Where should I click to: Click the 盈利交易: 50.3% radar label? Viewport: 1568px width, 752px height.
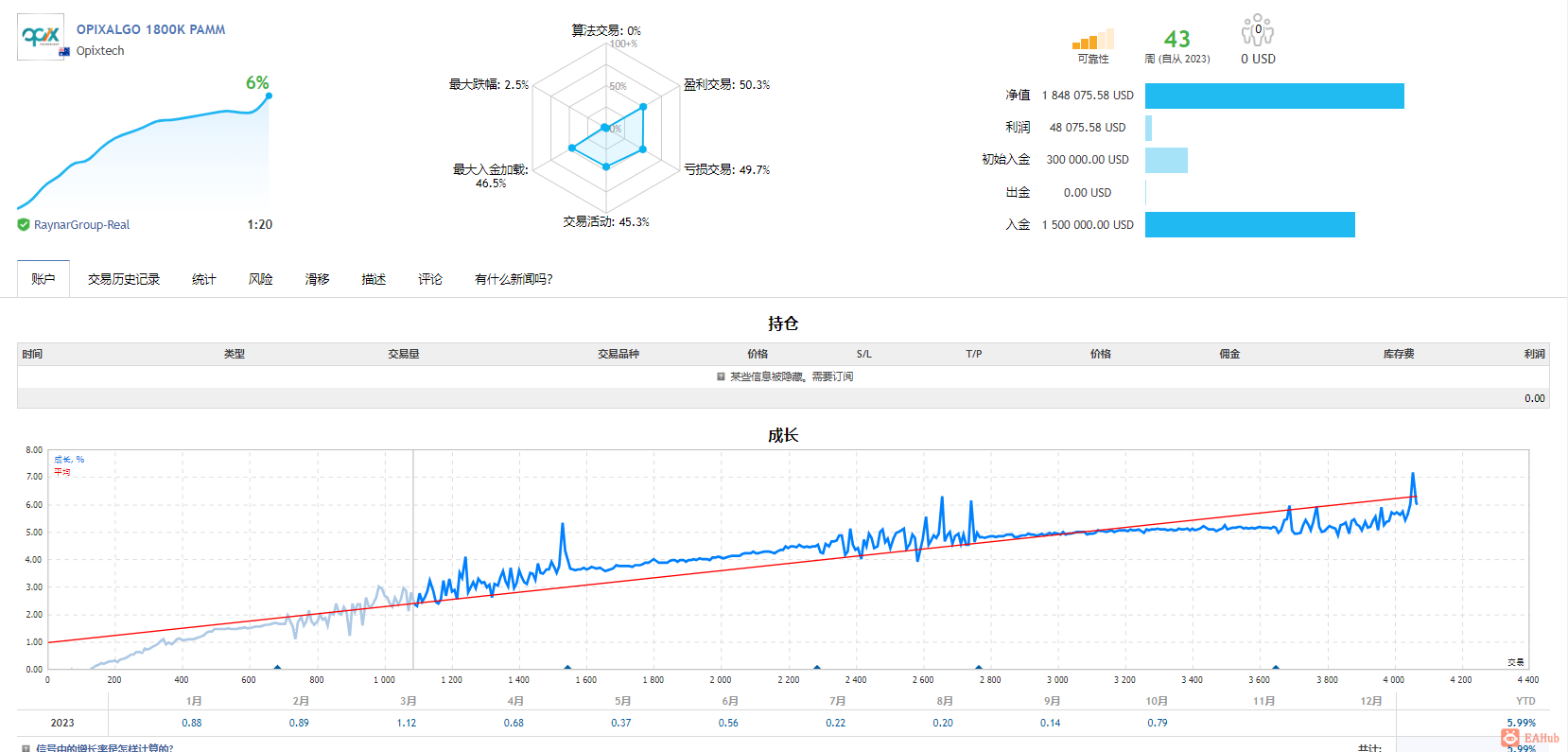(x=726, y=84)
